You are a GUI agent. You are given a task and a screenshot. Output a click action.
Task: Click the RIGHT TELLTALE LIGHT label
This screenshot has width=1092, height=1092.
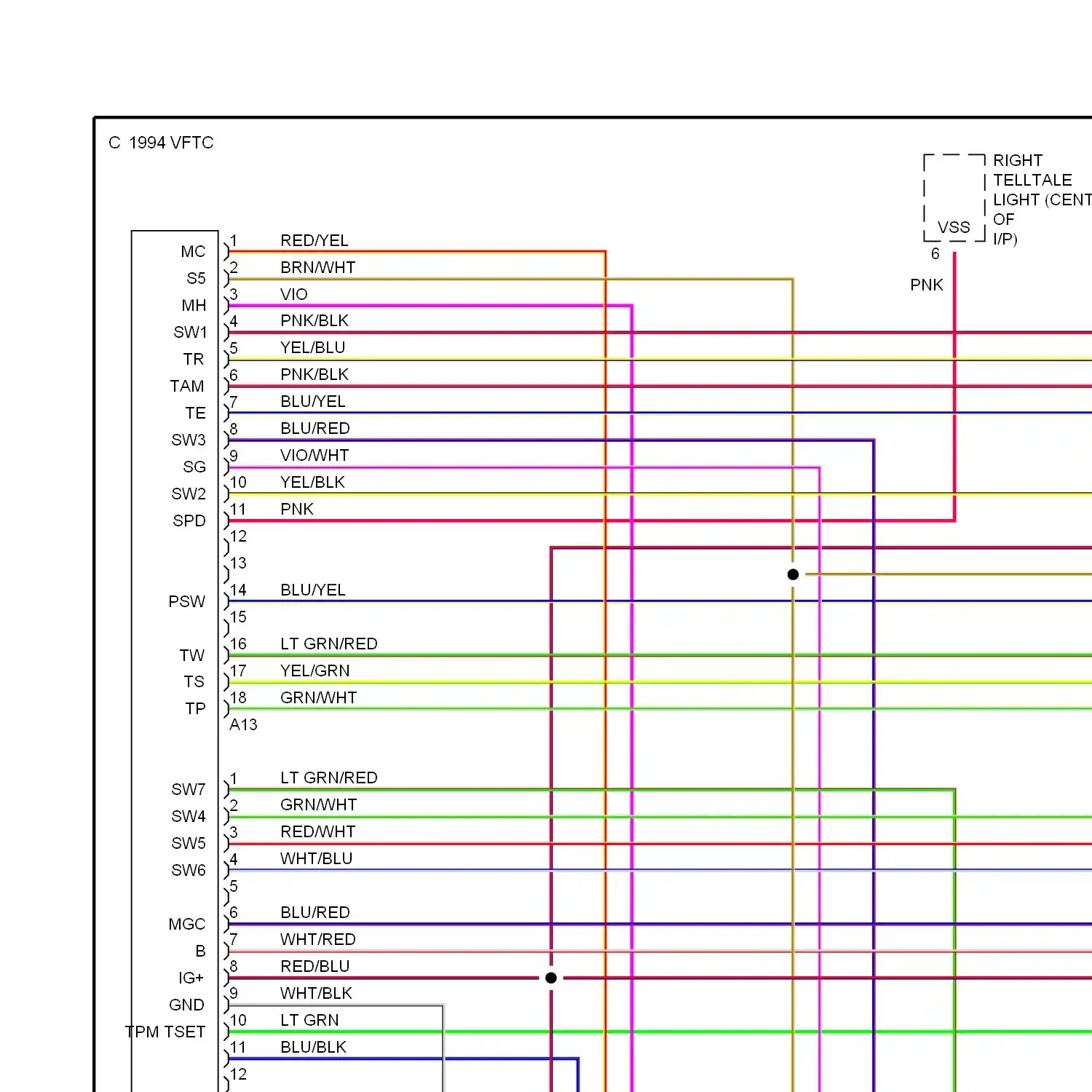[1042, 199]
